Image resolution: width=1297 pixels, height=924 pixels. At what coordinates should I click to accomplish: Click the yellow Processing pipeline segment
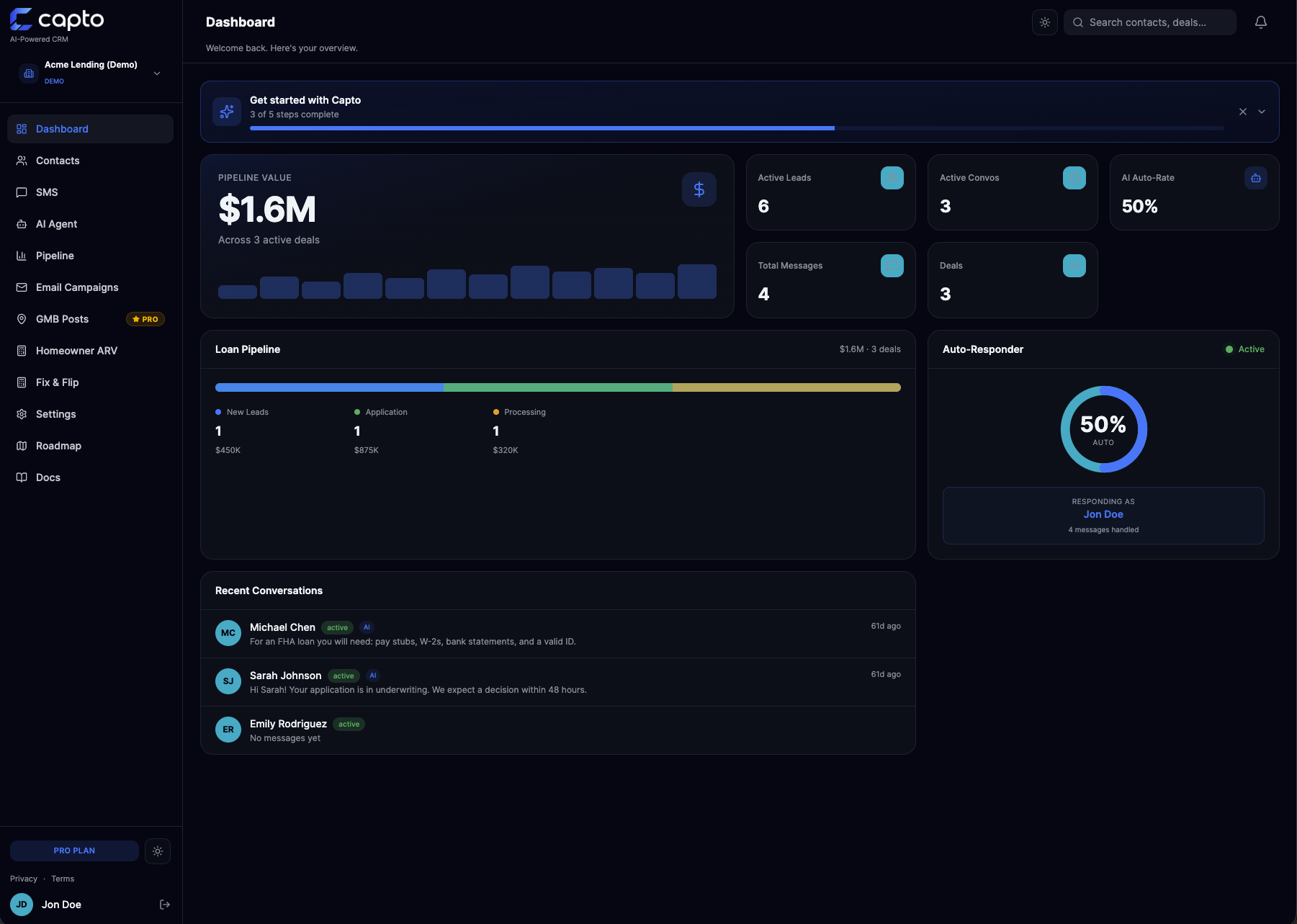tap(786, 387)
